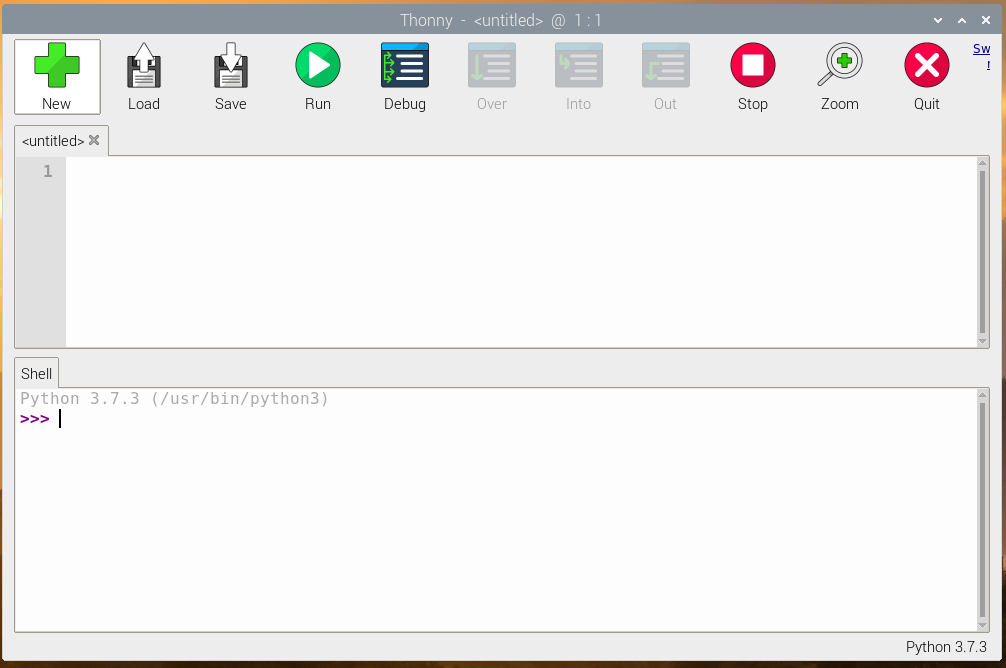Viewport: 1006px width, 668px height.
Task: Close the Thonny window
Action: click(986, 21)
